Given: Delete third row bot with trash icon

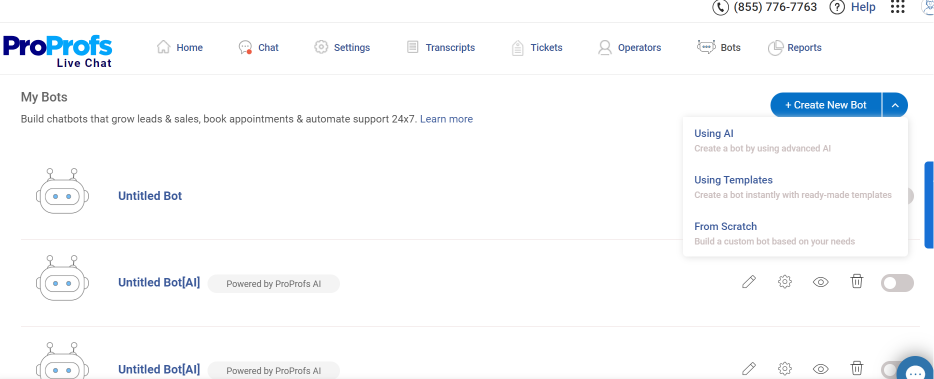Looking at the screenshot, I should 857,368.
